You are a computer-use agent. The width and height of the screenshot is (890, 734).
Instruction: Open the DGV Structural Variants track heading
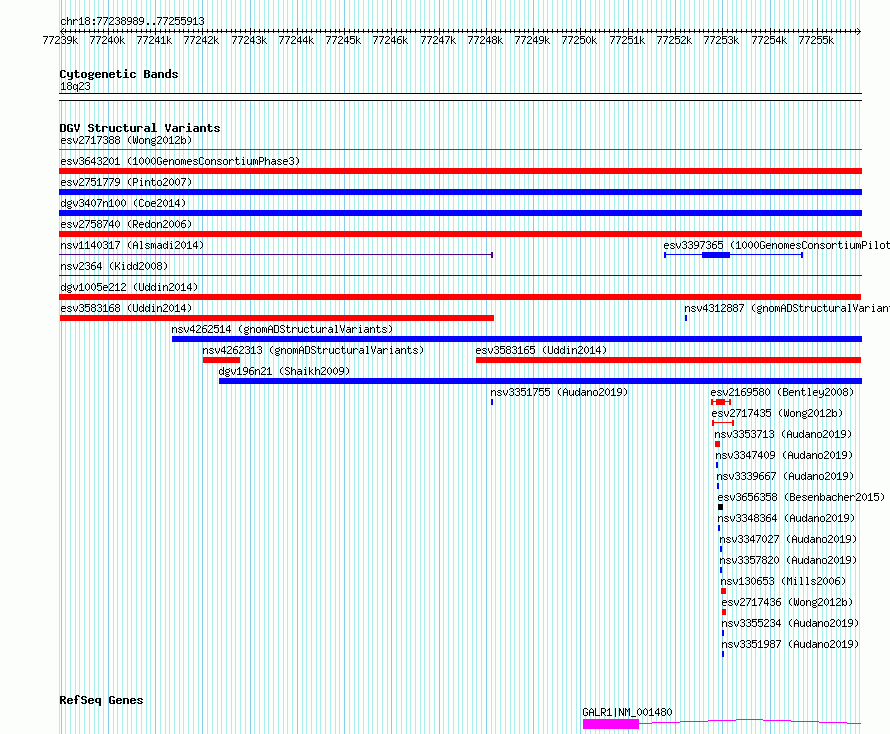(x=140, y=128)
